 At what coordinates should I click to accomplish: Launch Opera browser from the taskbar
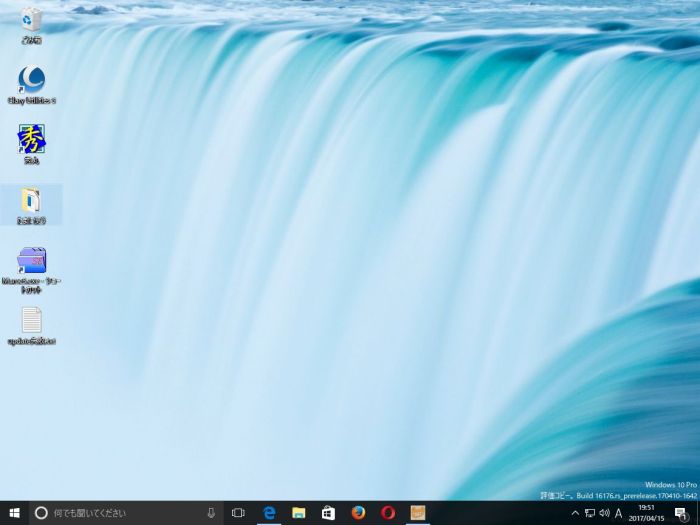click(388, 512)
